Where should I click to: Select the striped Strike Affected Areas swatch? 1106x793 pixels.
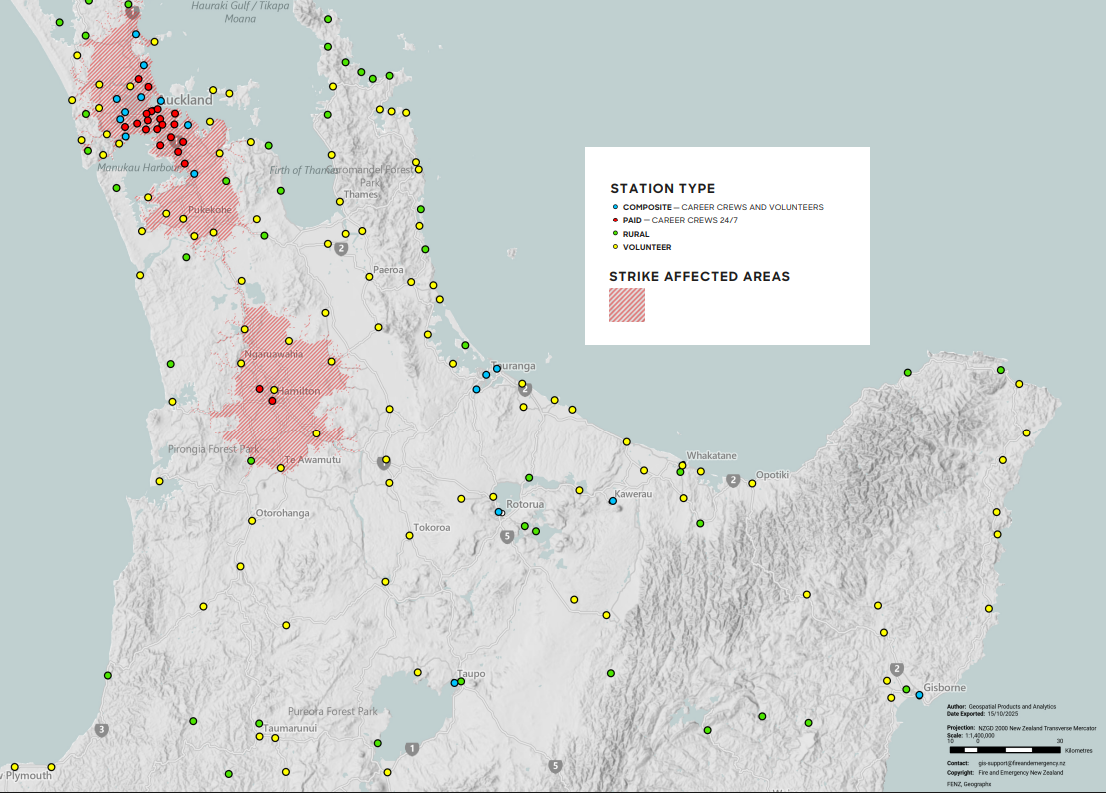[627, 305]
